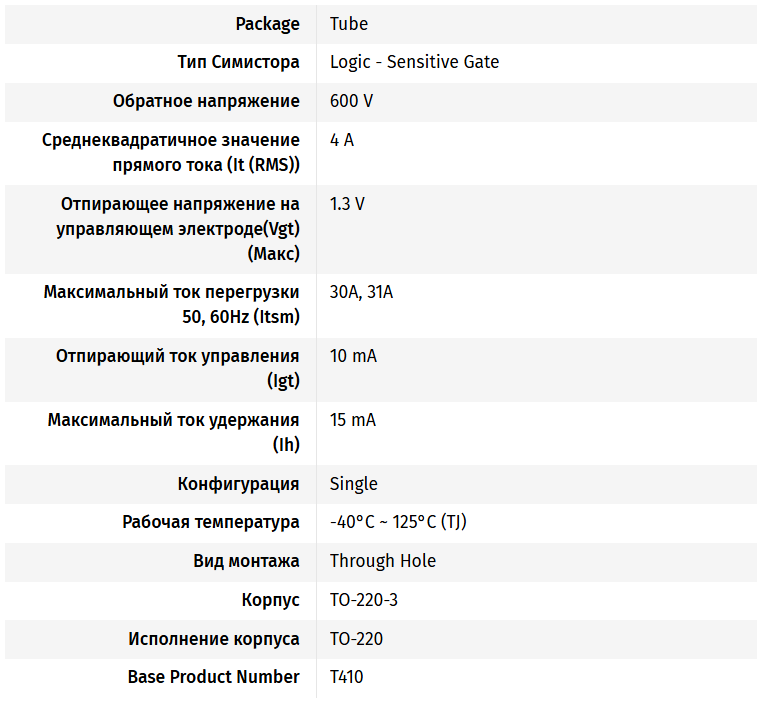Select the "Logic - Sensitive Gate" value
This screenshot has width=757, height=709.
tap(414, 62)
